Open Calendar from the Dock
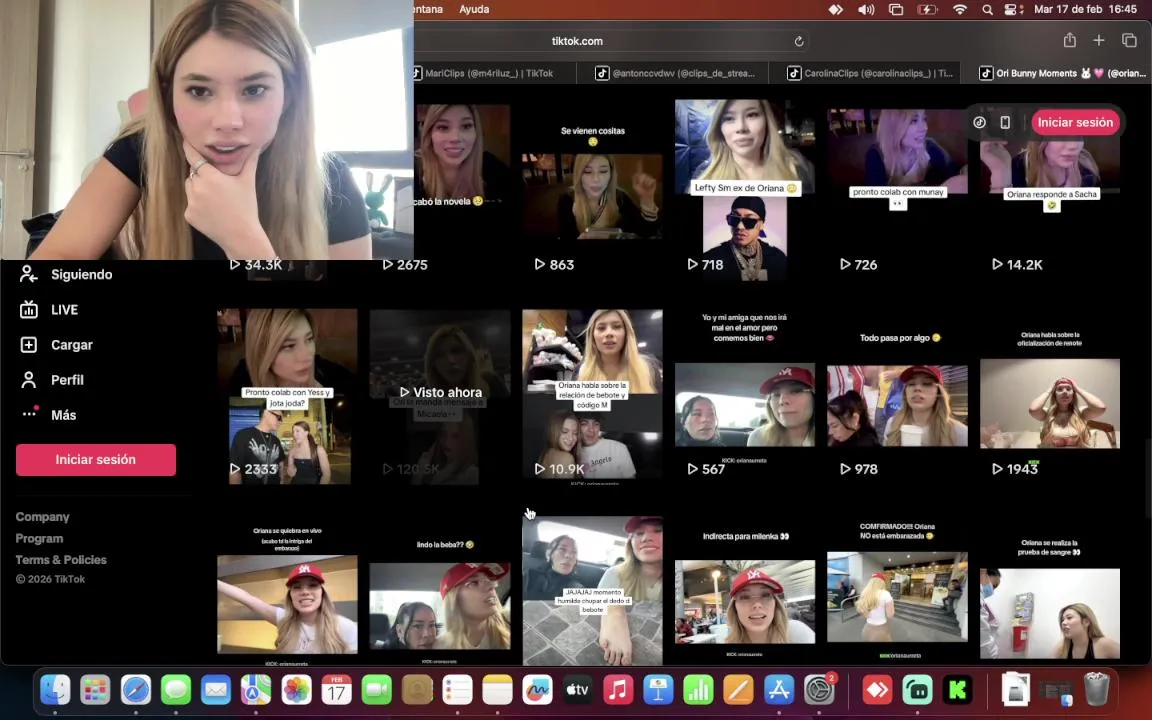Image resolution: width=1152 pixels, height=720 pixels. (x=336, y=690)
